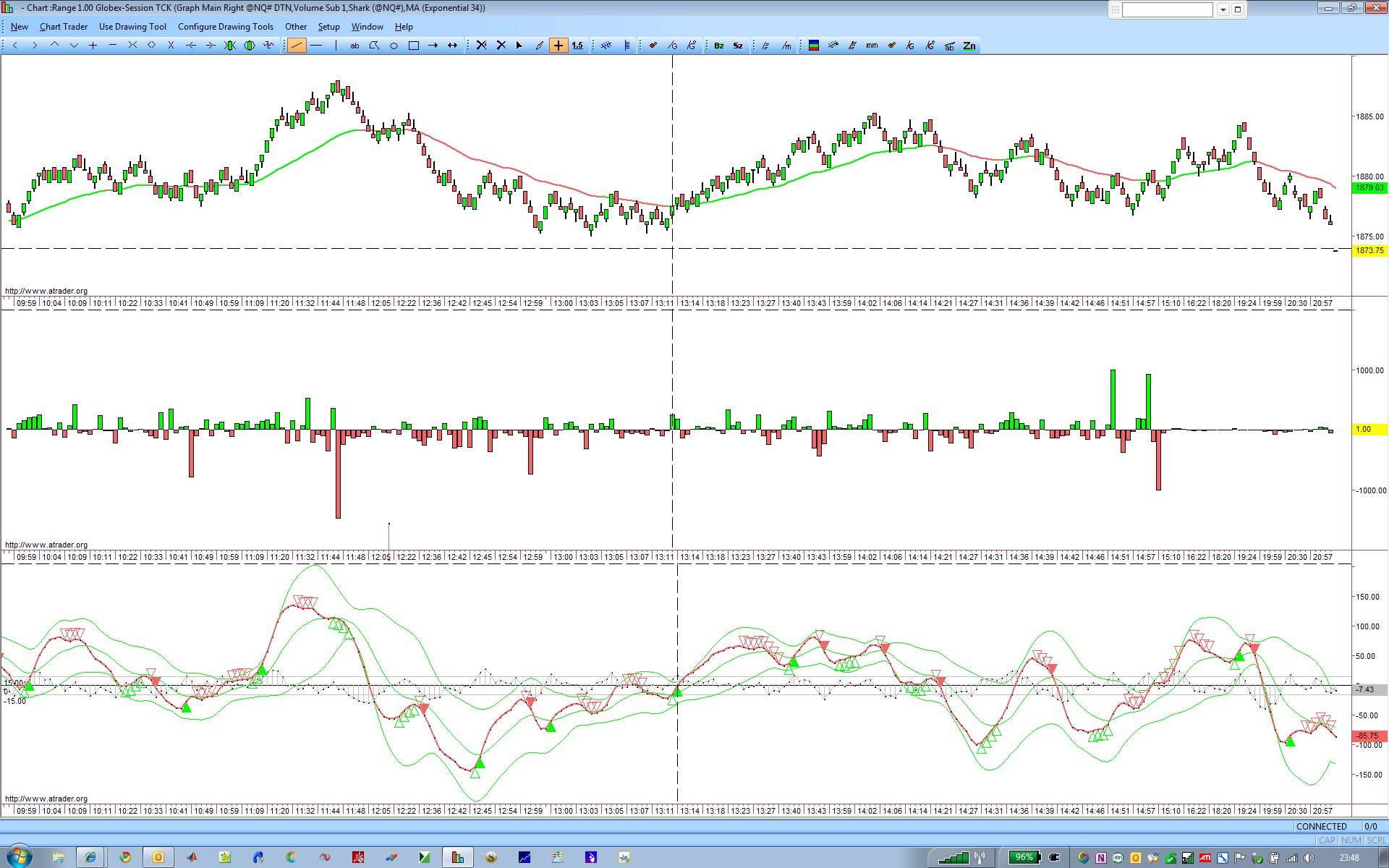Expand the symbol entry dropdown arrow
The width and height of the screenshot is (1389, 868).
1223,9
